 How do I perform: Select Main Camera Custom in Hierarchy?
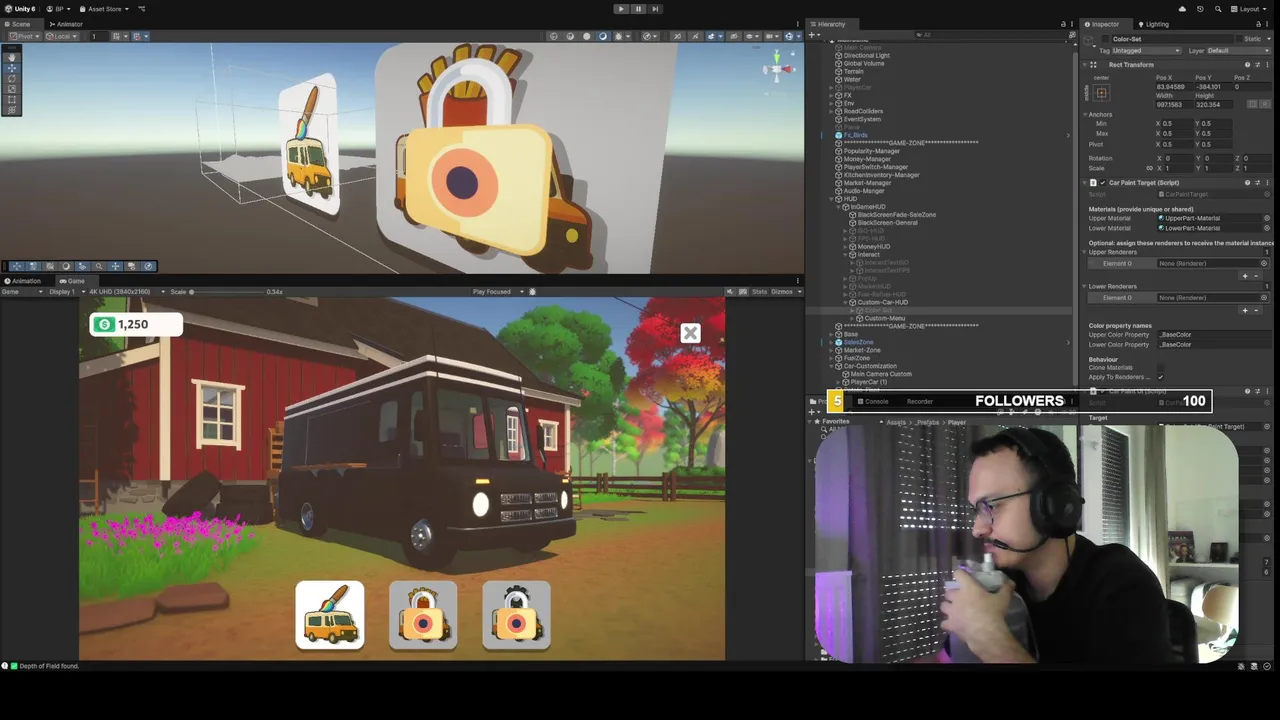pos(880,374)
